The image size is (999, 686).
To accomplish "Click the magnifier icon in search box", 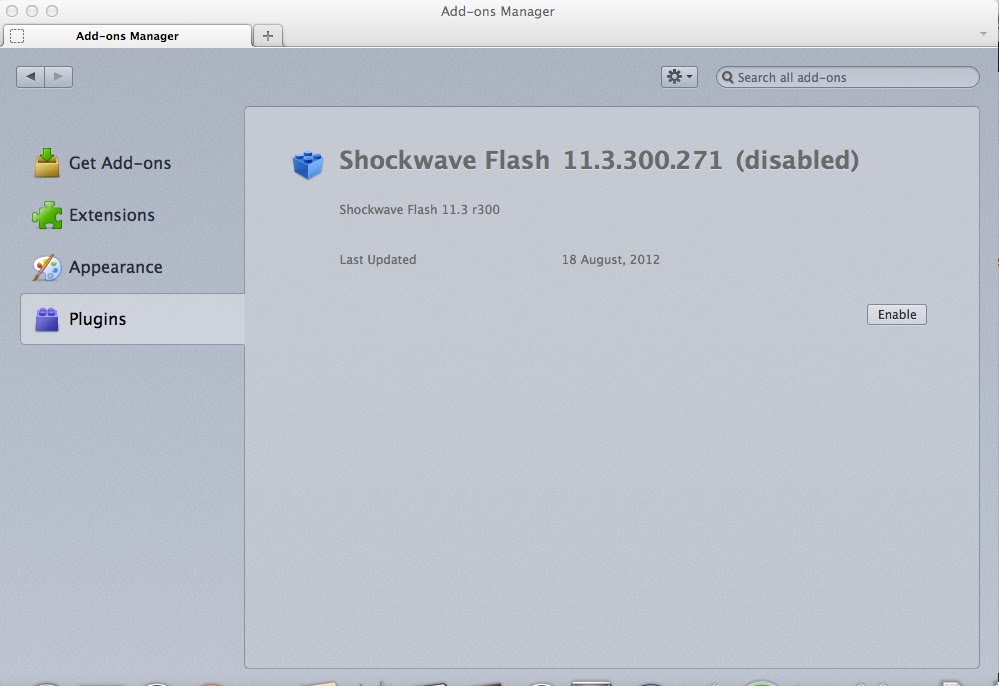I will point(727,77).
